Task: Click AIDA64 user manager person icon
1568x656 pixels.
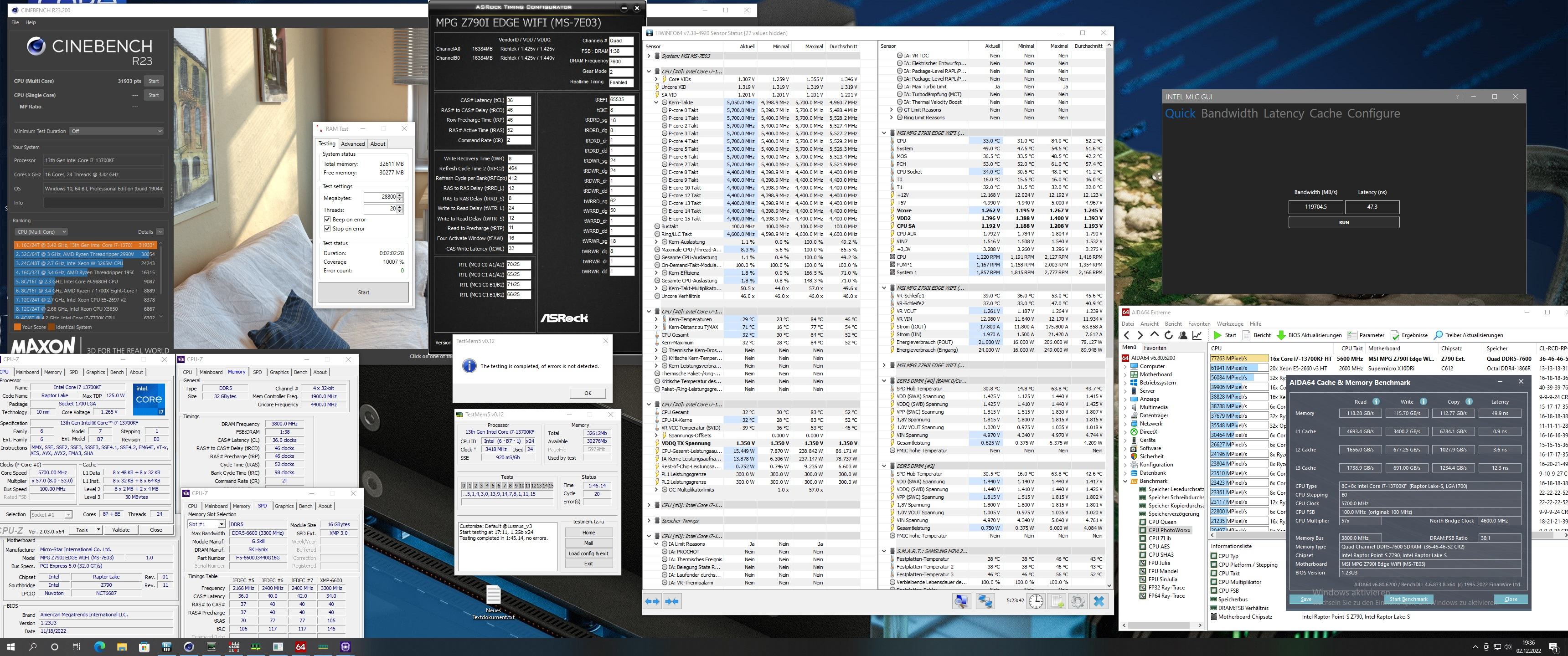Action: pos(1183,335)
